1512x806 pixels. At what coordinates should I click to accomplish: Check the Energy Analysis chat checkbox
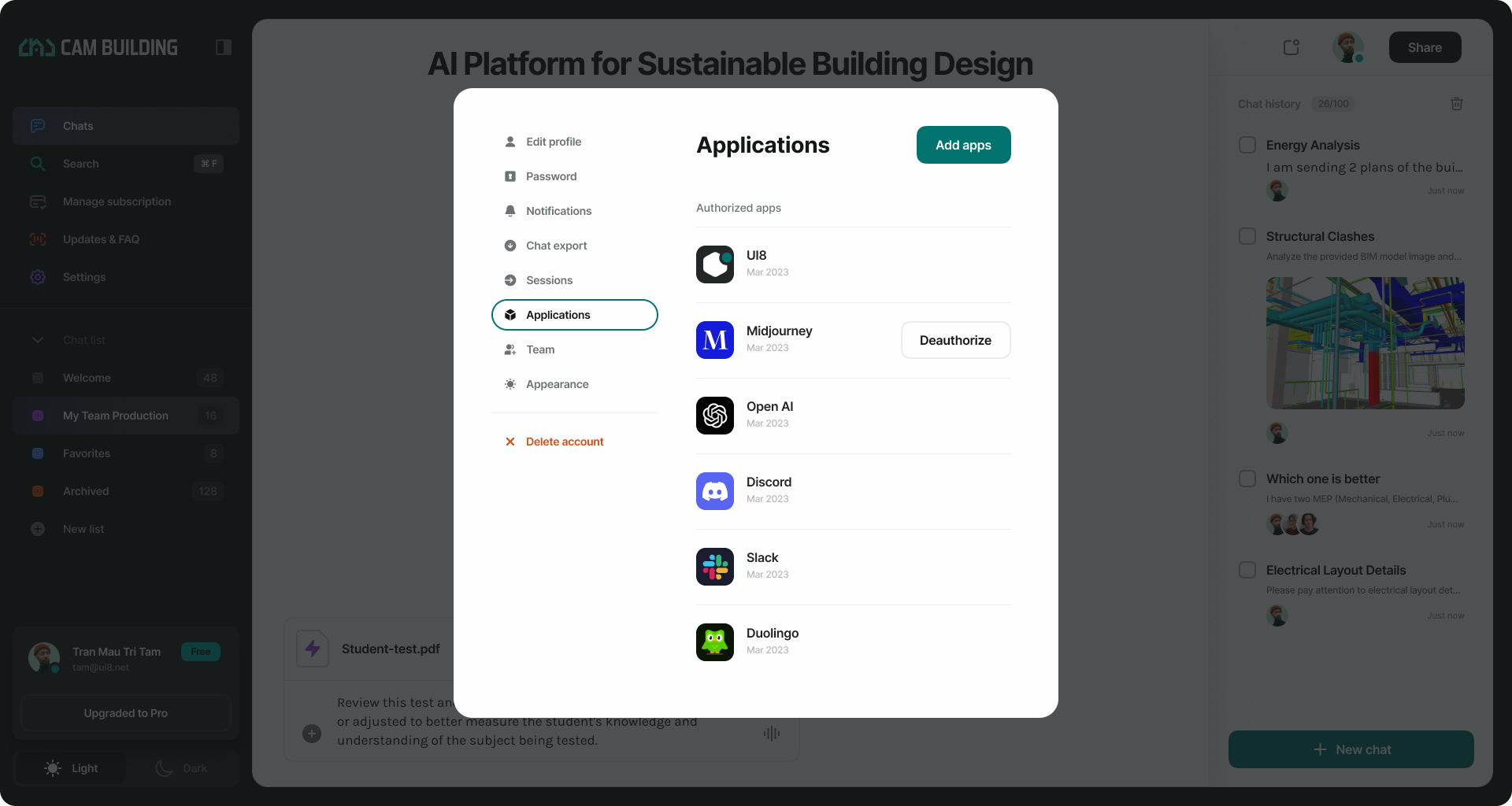pos(1247,145)
